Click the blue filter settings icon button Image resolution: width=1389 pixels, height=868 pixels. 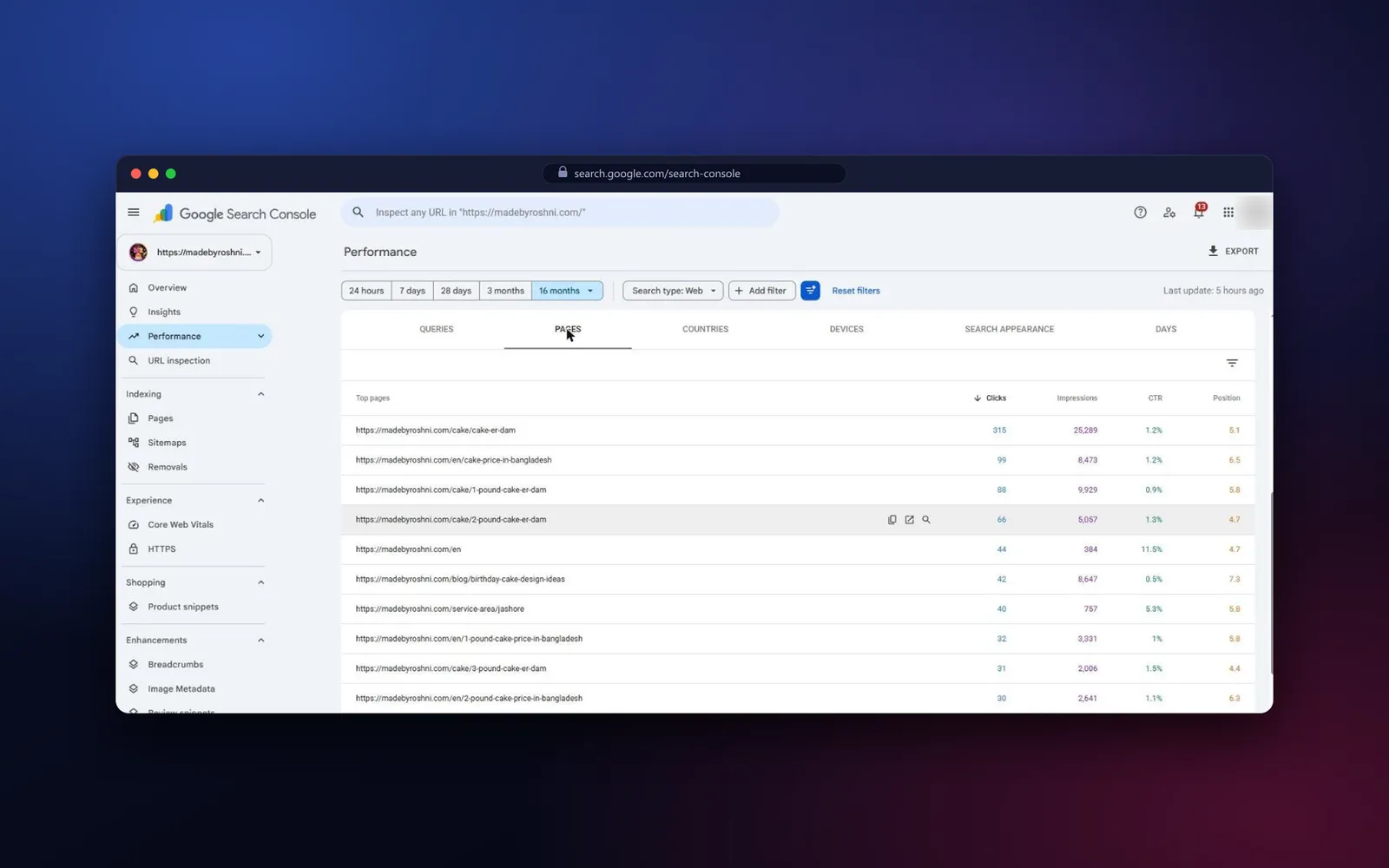(x=810, y=291)
